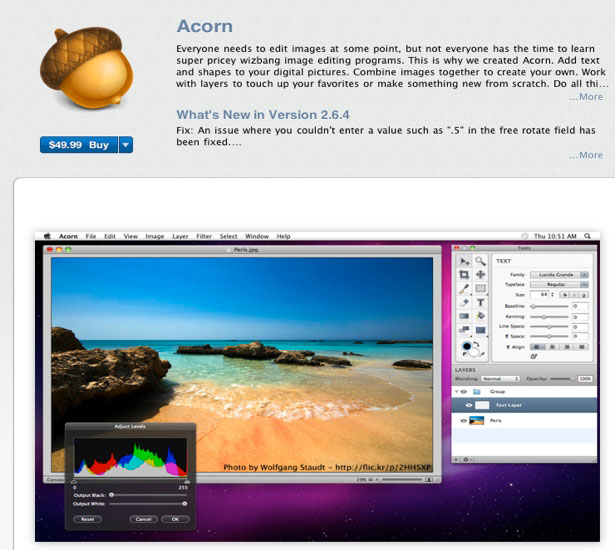Image resolution: width=615 pixels, height=550 pixels.
Task: Select the rectangular marquee selection tool
Action: click(480, 289)
